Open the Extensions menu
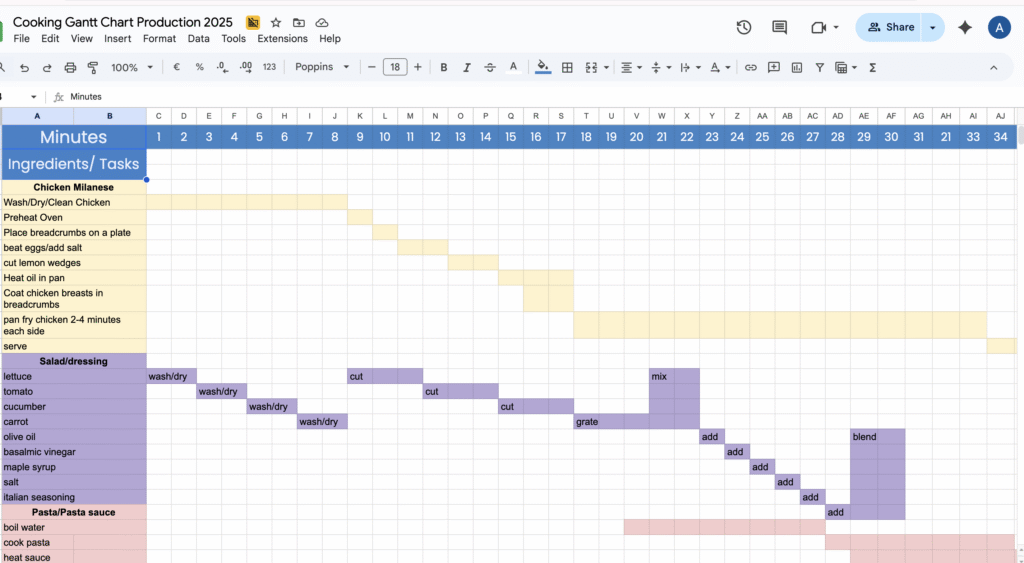Image resolution: width=1024 pixels, height=563 pixels. (282, 39)
